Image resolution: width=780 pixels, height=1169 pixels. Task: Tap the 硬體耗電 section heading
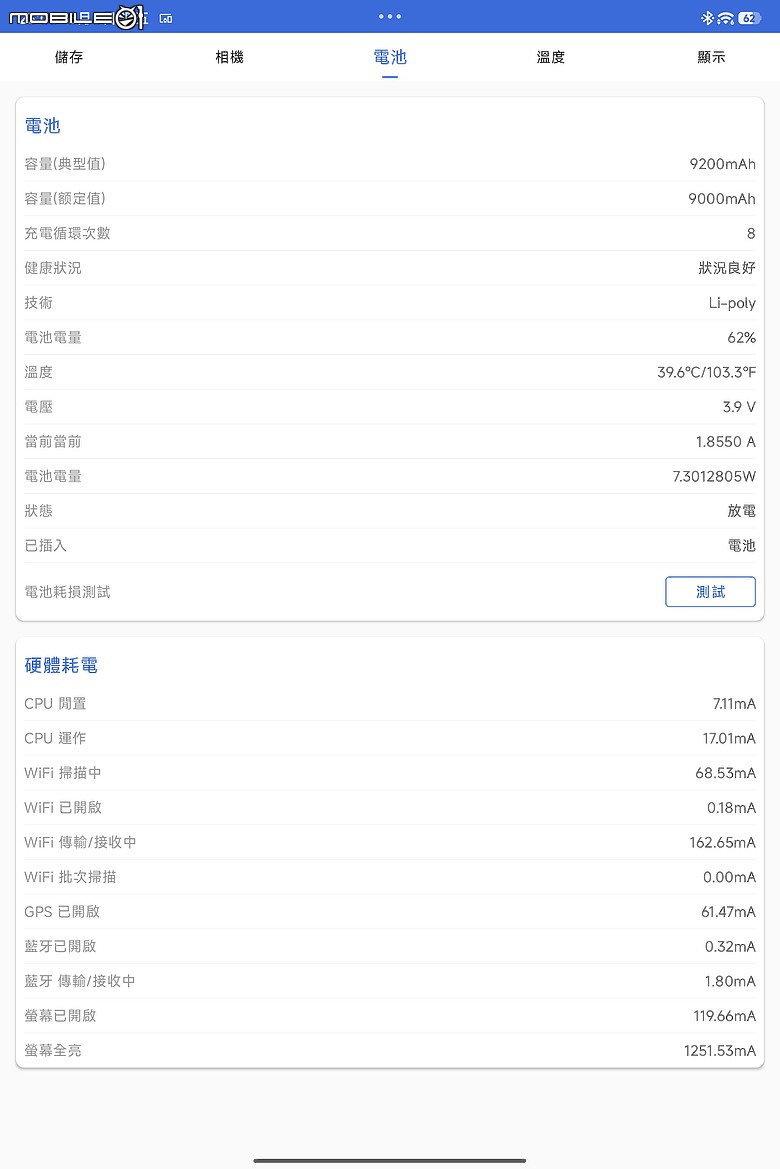coord(61,665)
